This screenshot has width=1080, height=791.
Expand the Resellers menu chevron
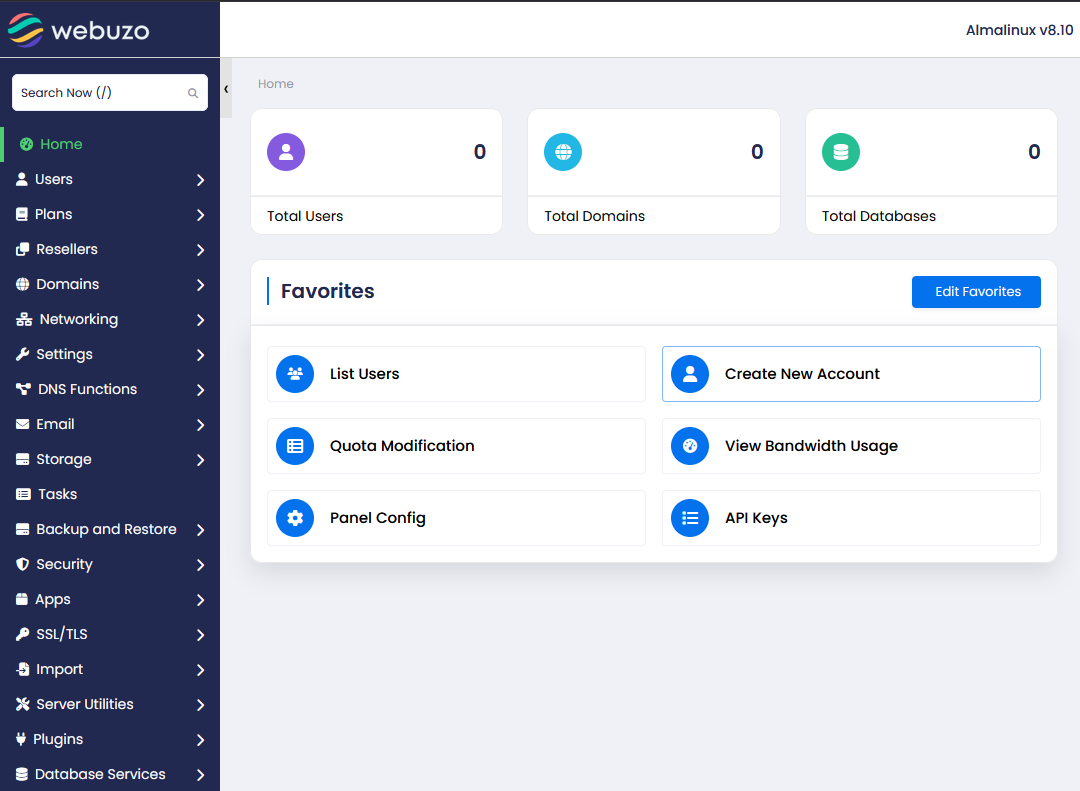200,250
